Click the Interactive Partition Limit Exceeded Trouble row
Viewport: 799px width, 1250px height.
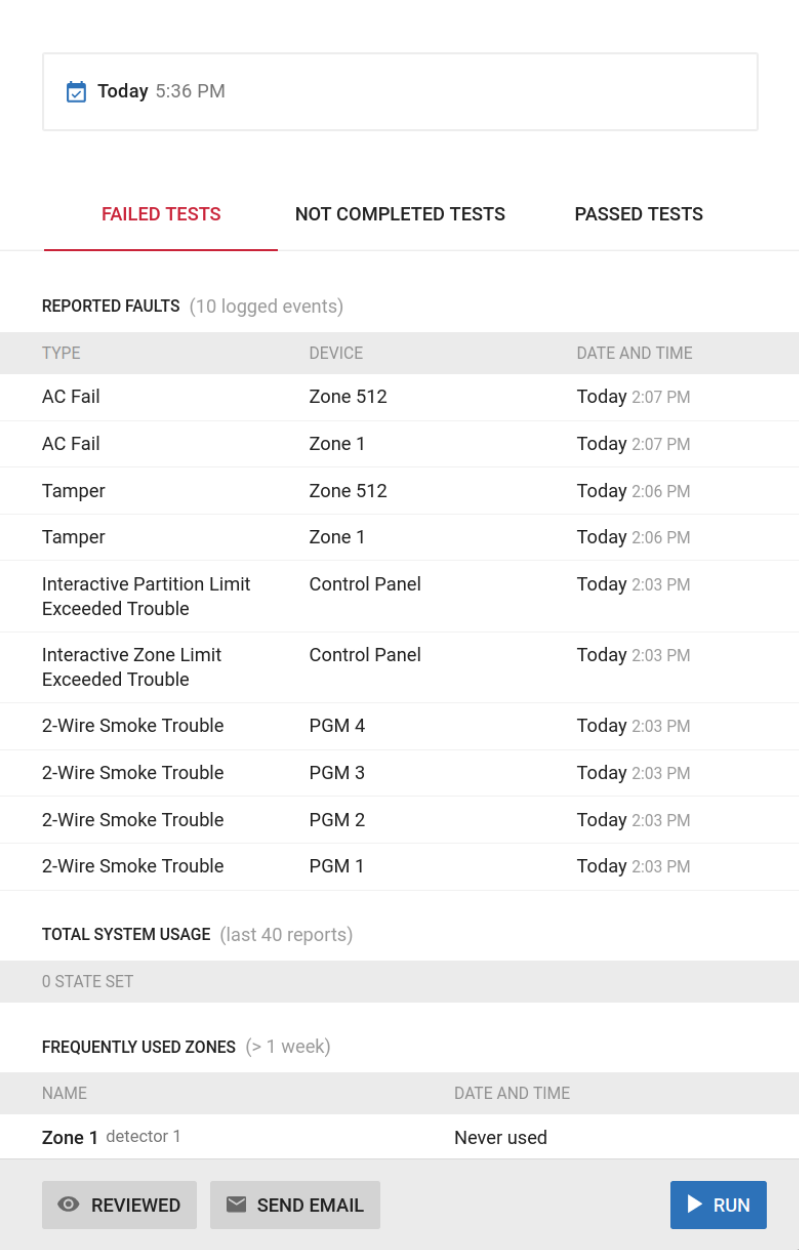[399, 596]
